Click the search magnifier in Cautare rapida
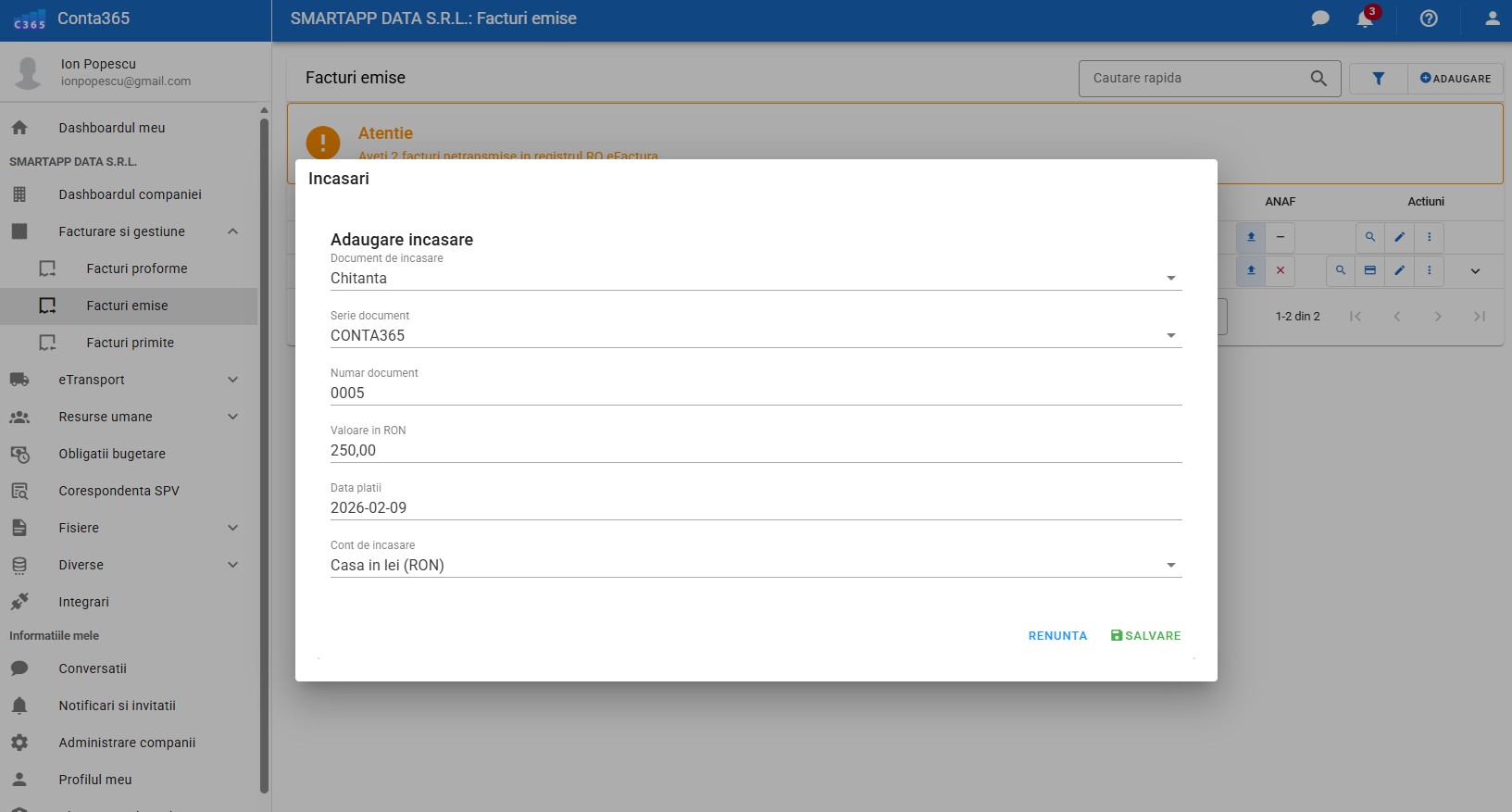 (1318, 79)
